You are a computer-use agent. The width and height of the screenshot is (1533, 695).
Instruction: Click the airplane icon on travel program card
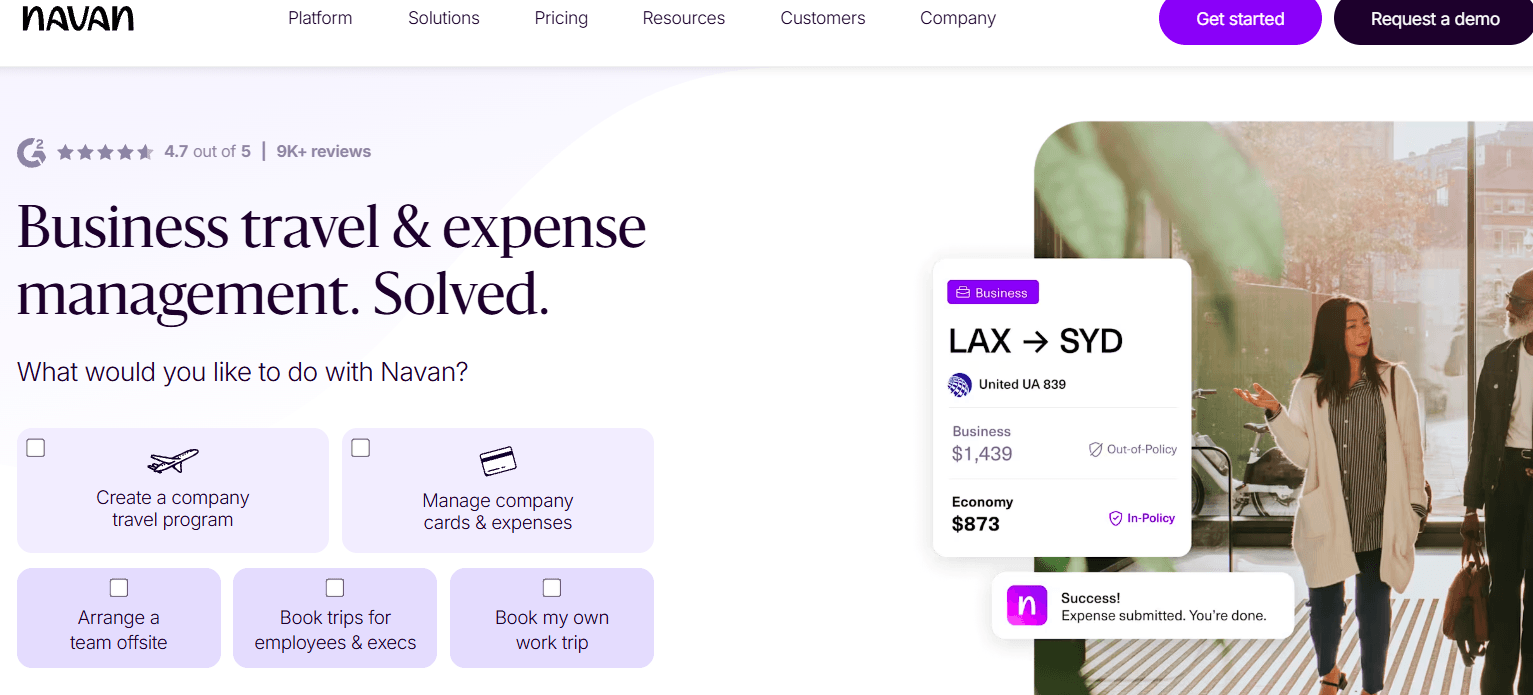pos(173,461)
